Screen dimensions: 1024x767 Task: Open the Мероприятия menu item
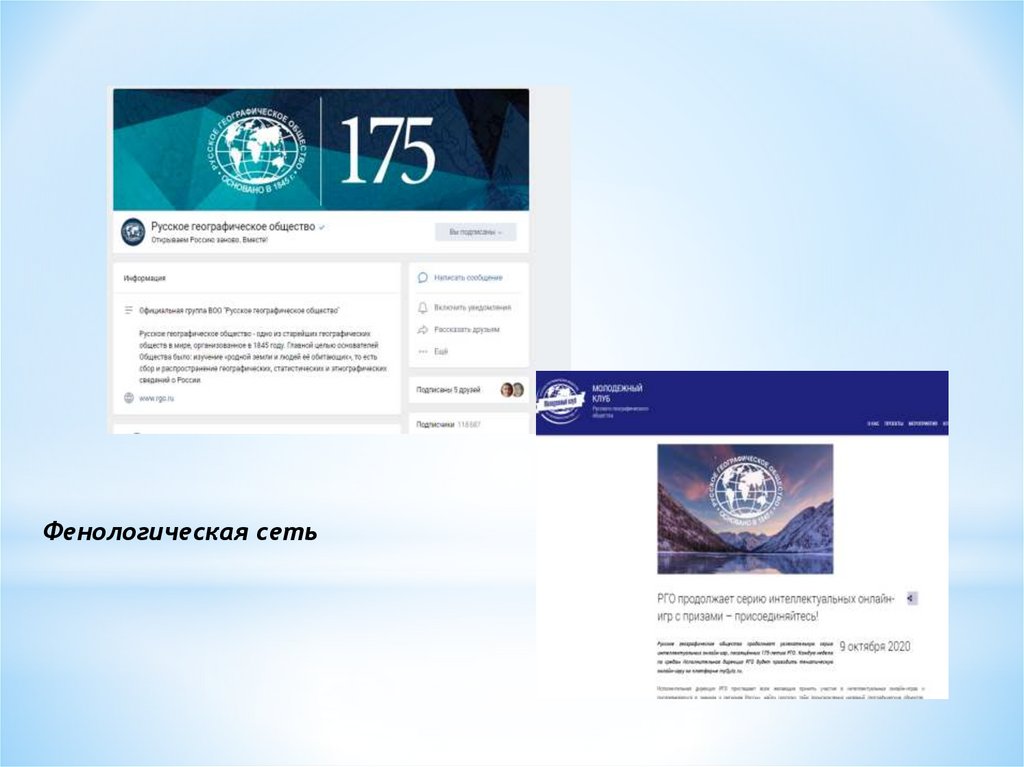click(923, 424)
